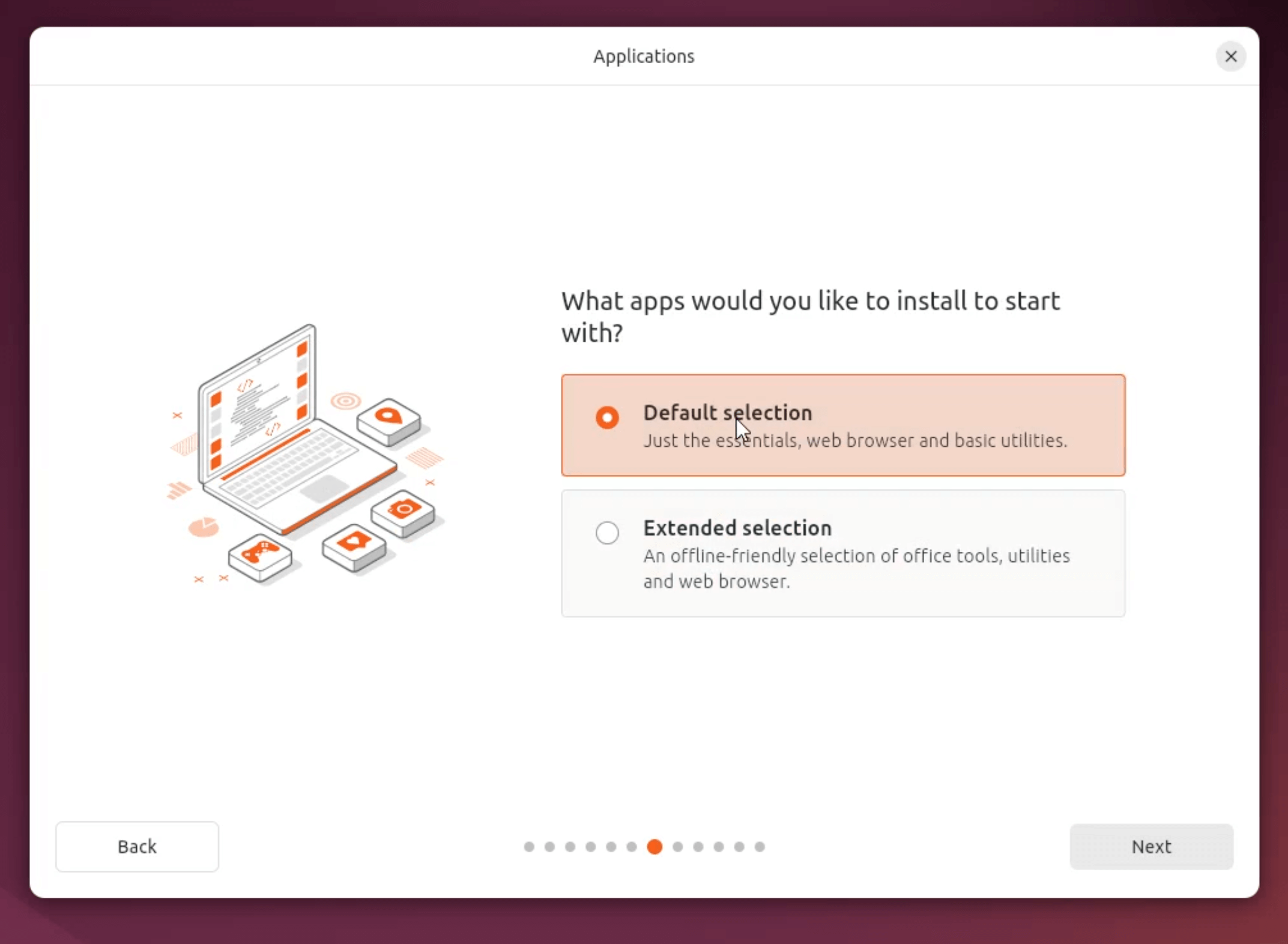Select the Extended selection radio button
The height and width of the screenshot is (944, 1288).
[x=608, y=532]
